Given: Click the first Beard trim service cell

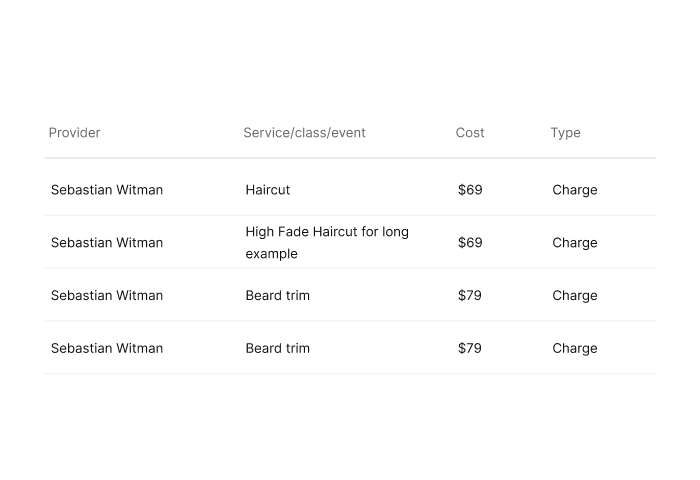Looking at the screenshot, I should (277, 295).
